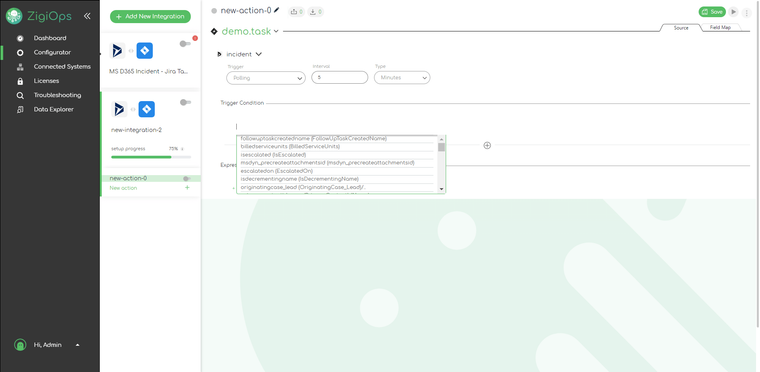Open the Trigger Polling dropdown

(x=266, y=78)
